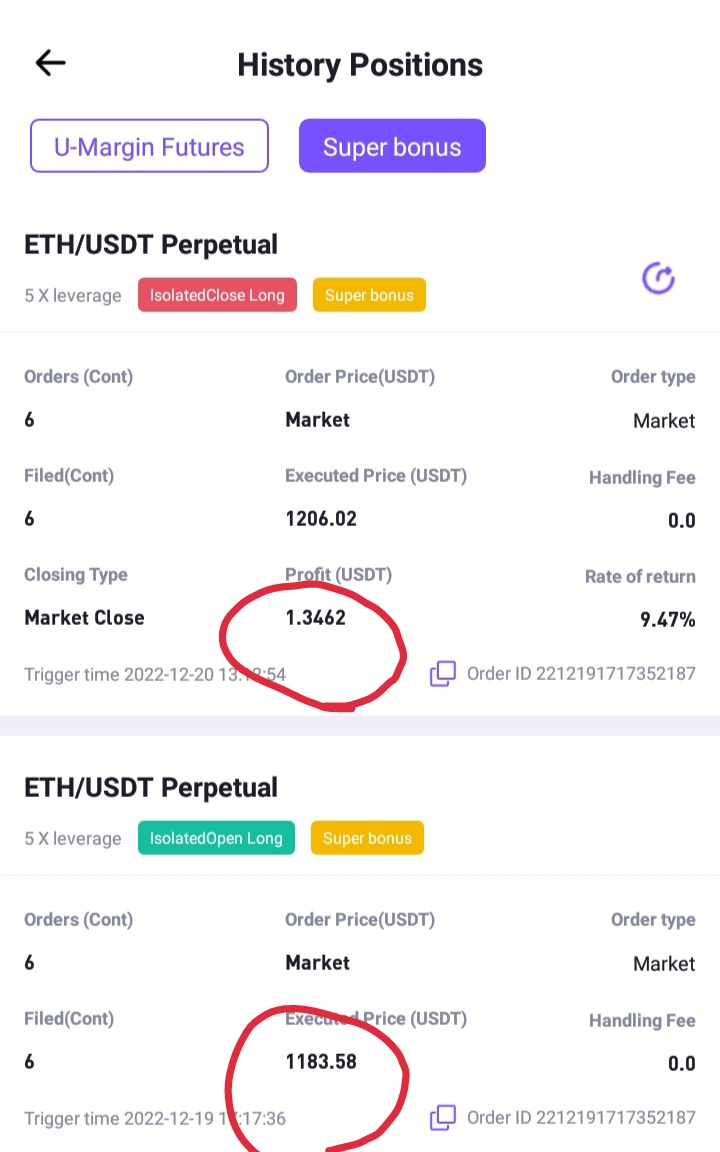Open the first ETH/USDT Perpetual title
Viewport: 720px width, 1152px height.
click(x=151, y=244)
